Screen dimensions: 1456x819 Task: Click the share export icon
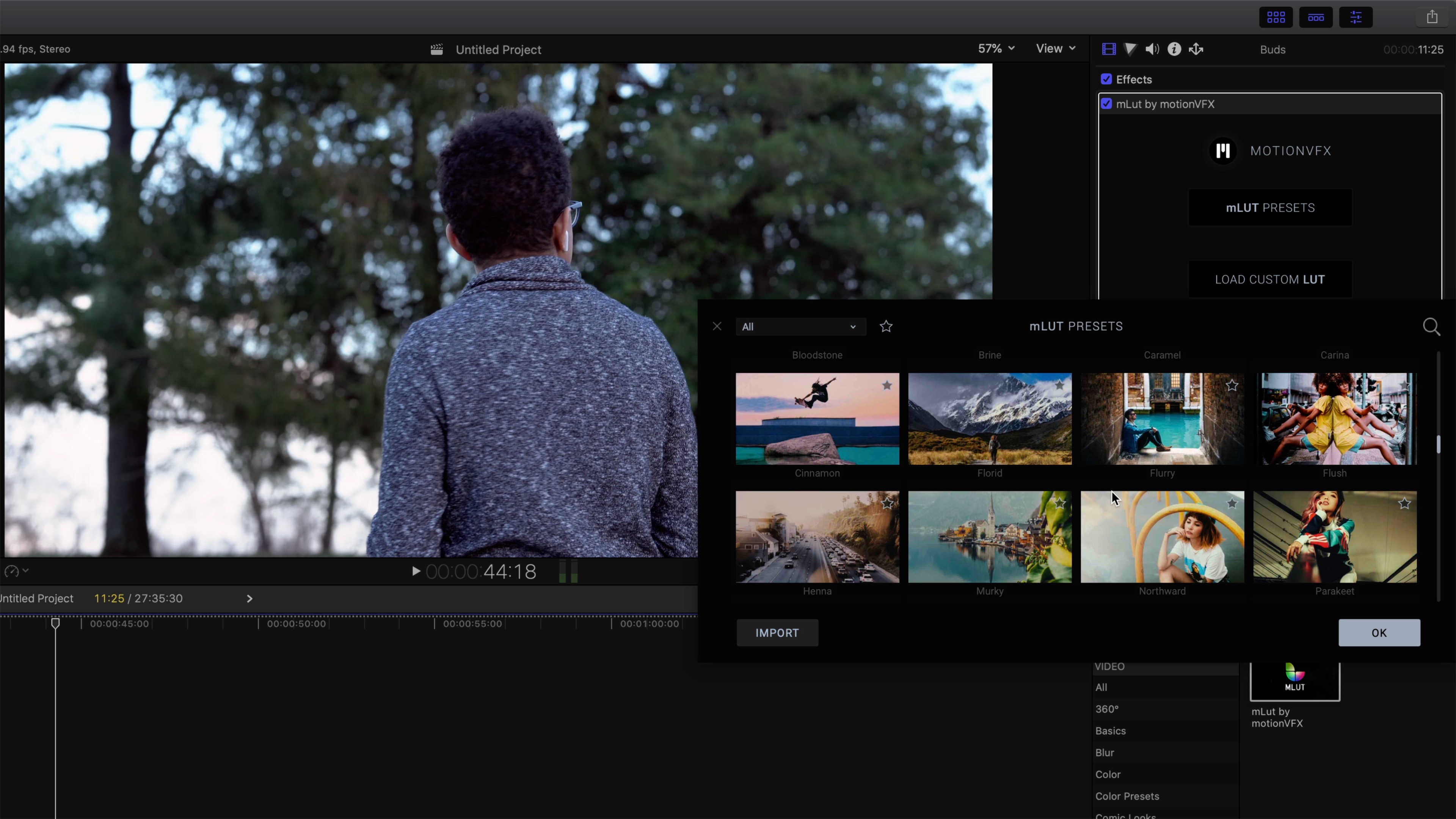click(1432, 17)
